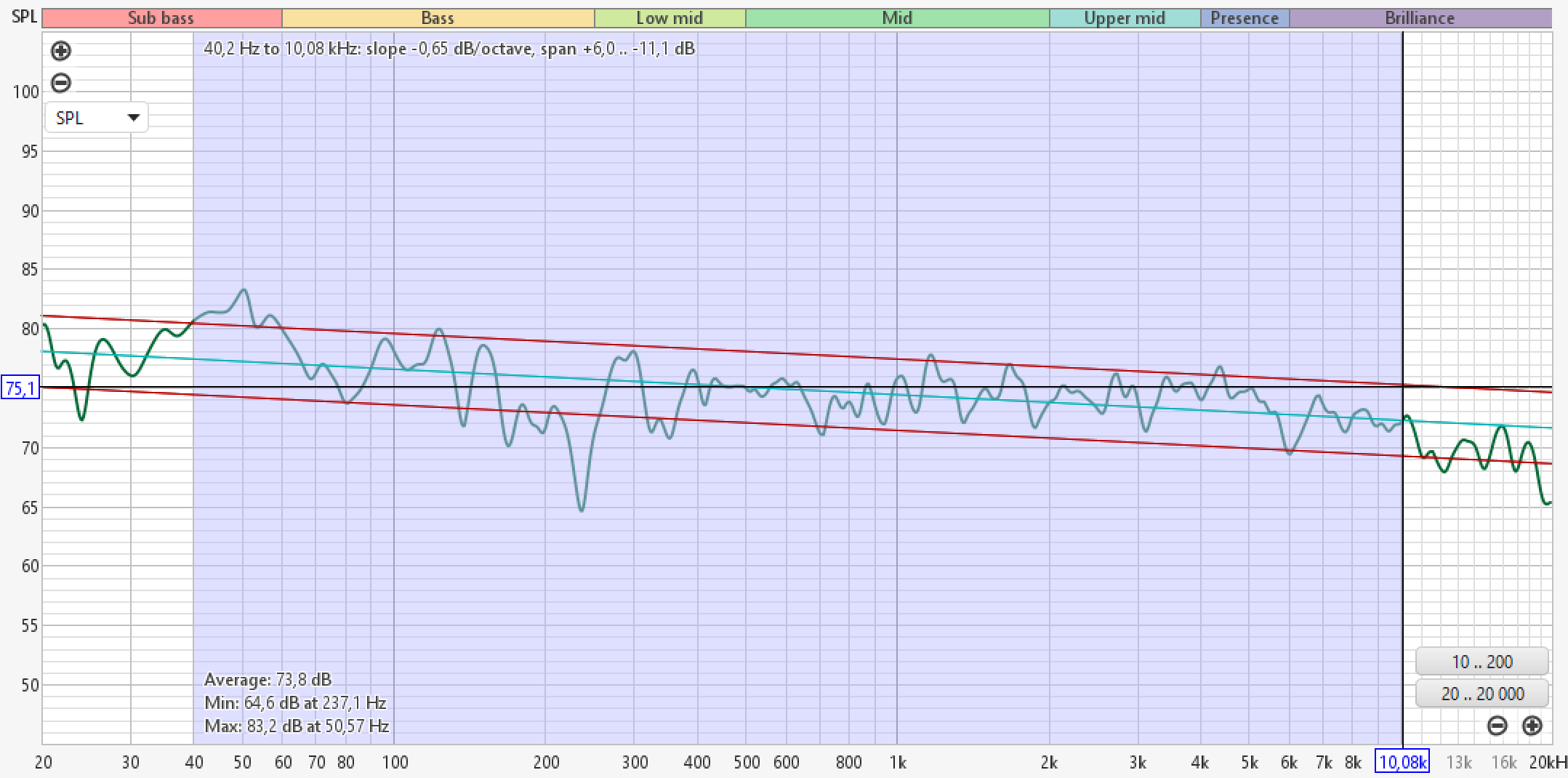
Task: Click the 100 dB level axis label
Action: click(x=26, y=92)
